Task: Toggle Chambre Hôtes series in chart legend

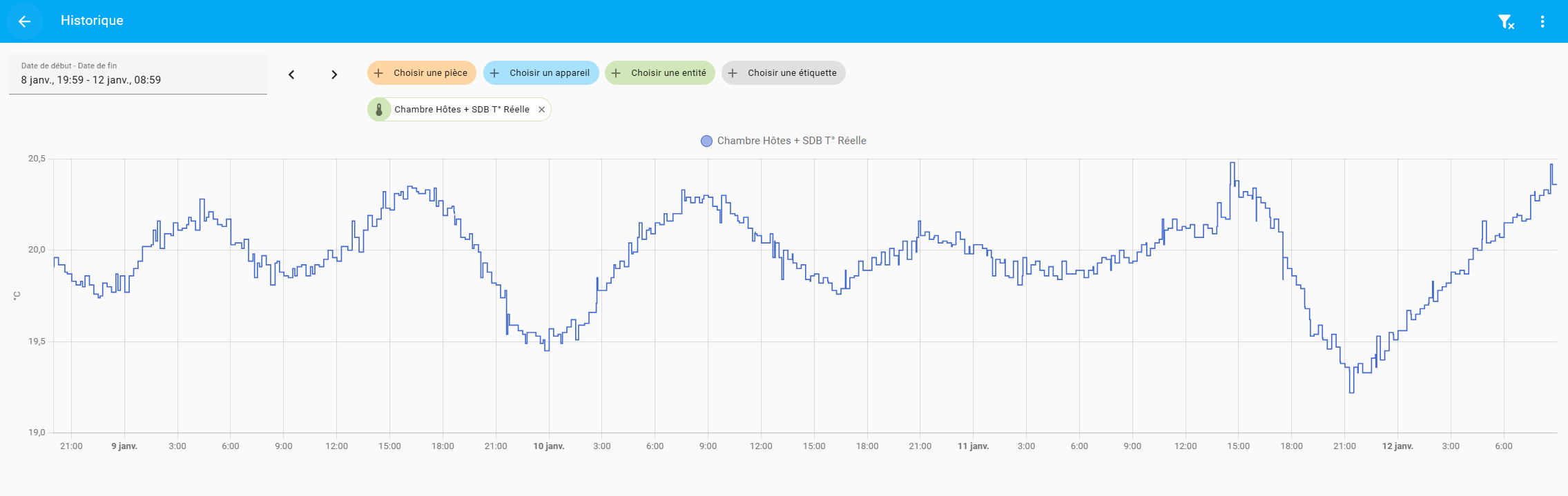Action: [791, 141]
